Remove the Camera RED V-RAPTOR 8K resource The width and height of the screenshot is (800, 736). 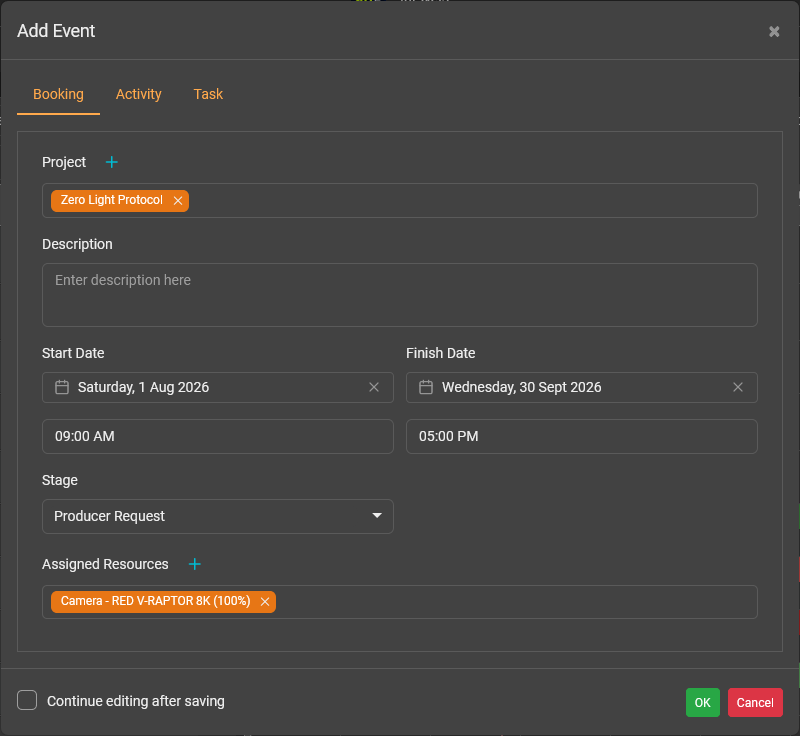click(265, 602)
